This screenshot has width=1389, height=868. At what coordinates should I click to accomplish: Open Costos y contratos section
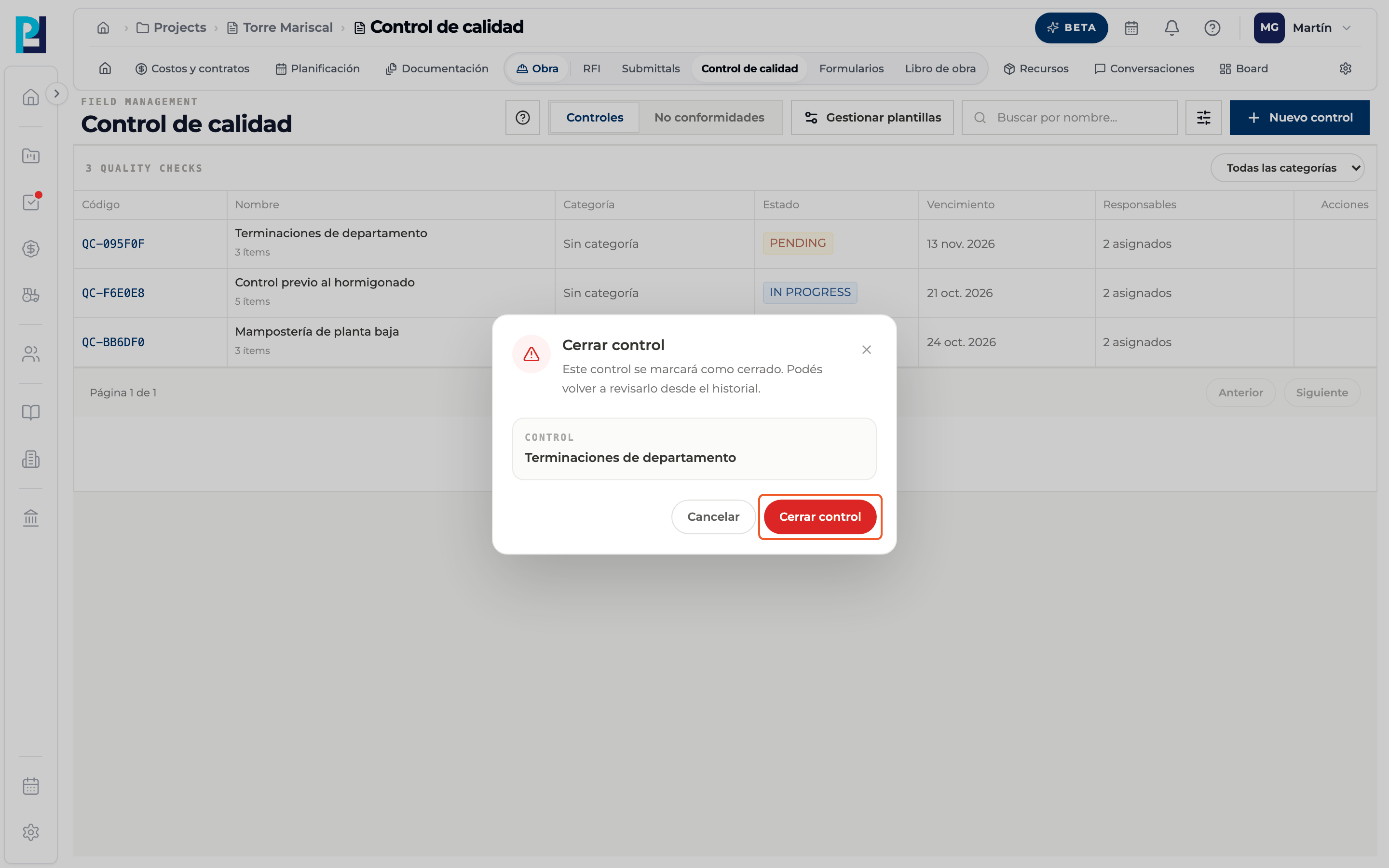tap(192, 68)
